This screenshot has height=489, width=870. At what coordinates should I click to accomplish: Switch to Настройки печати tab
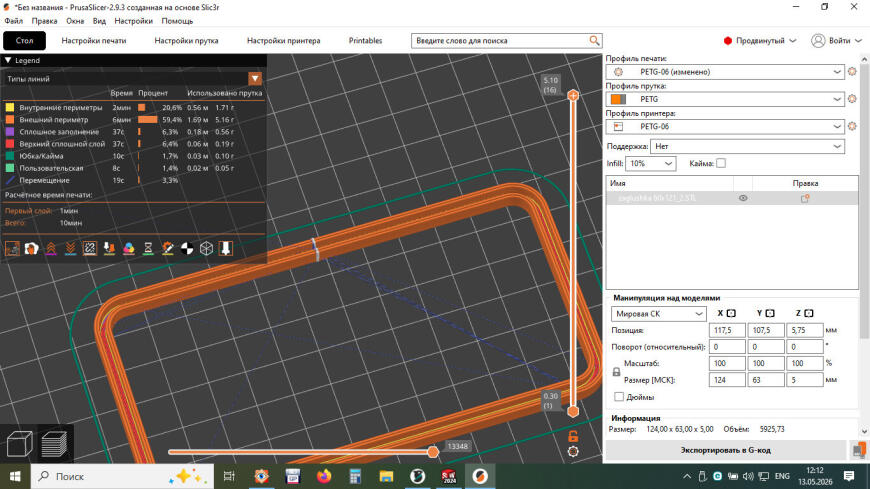[94, 41]
